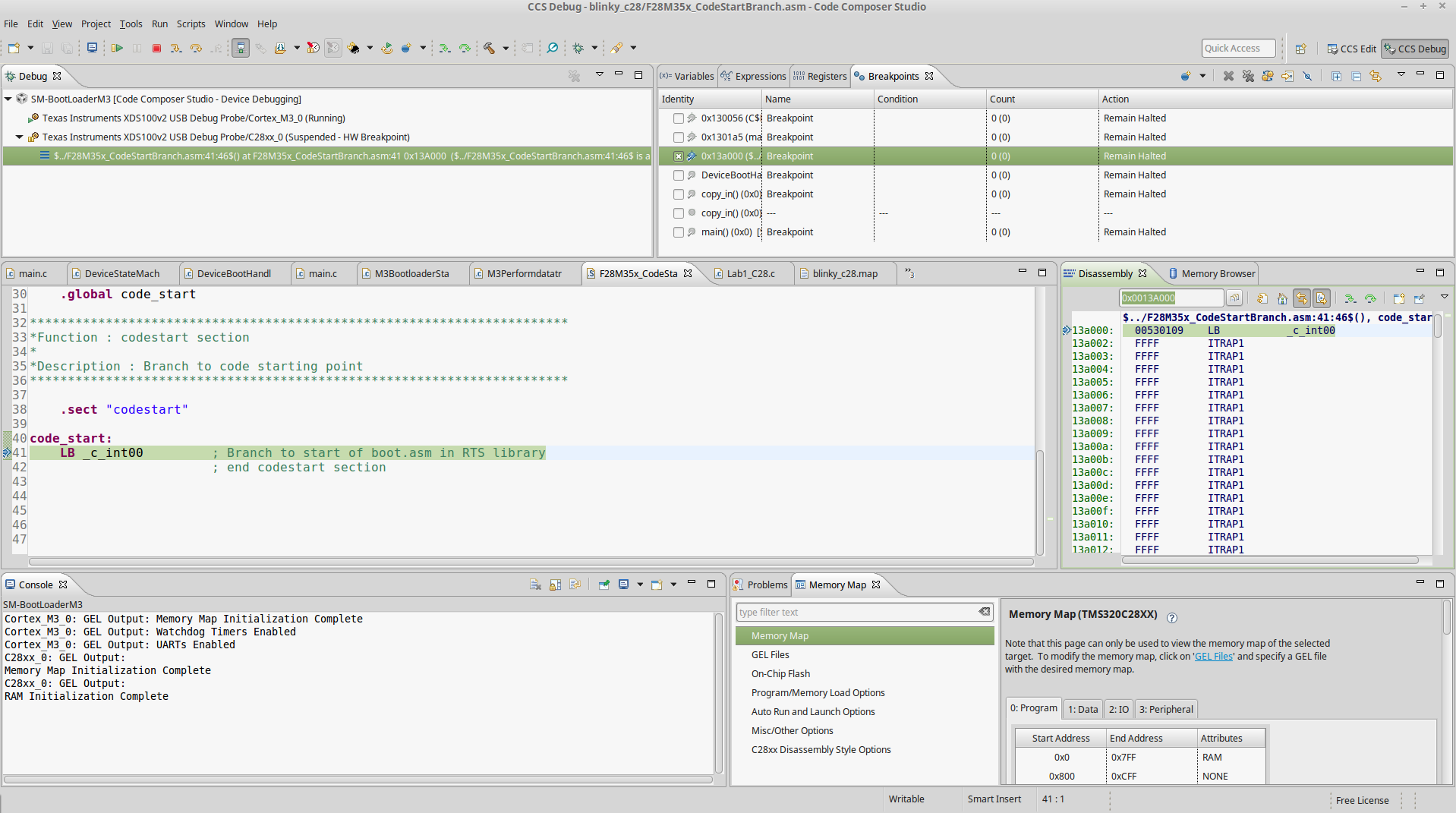The image size is (1456, 813).
Task: Collapse the C28xx_0 debug probe node
Action: tap(20, 137)
